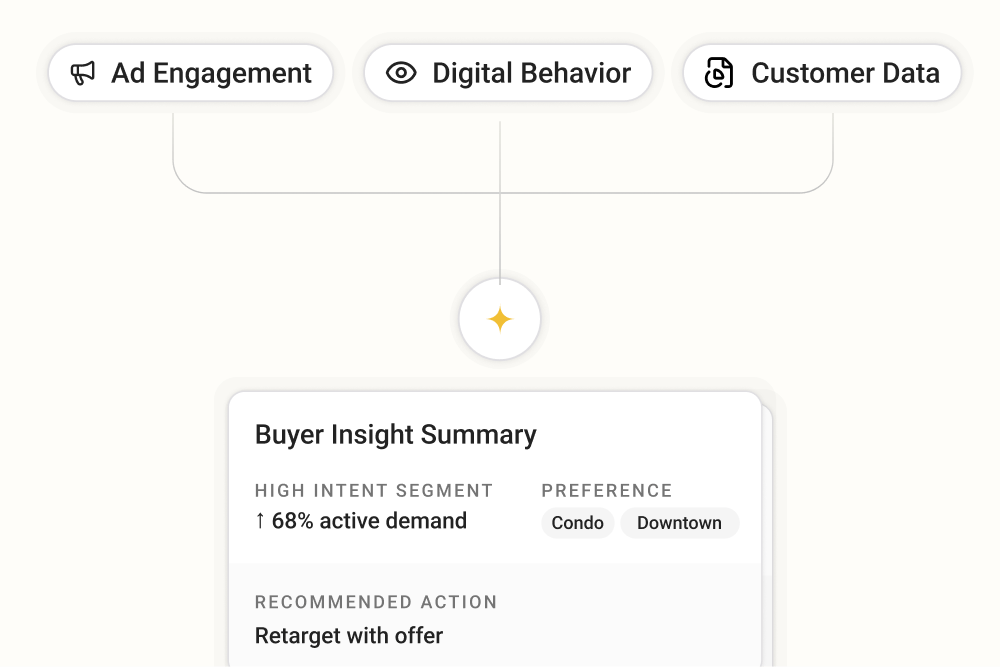This screenshot has height=667, width=1000.
Task: Click the 68% active demand value
Action: pyautogui.click(x=369, y=521)
